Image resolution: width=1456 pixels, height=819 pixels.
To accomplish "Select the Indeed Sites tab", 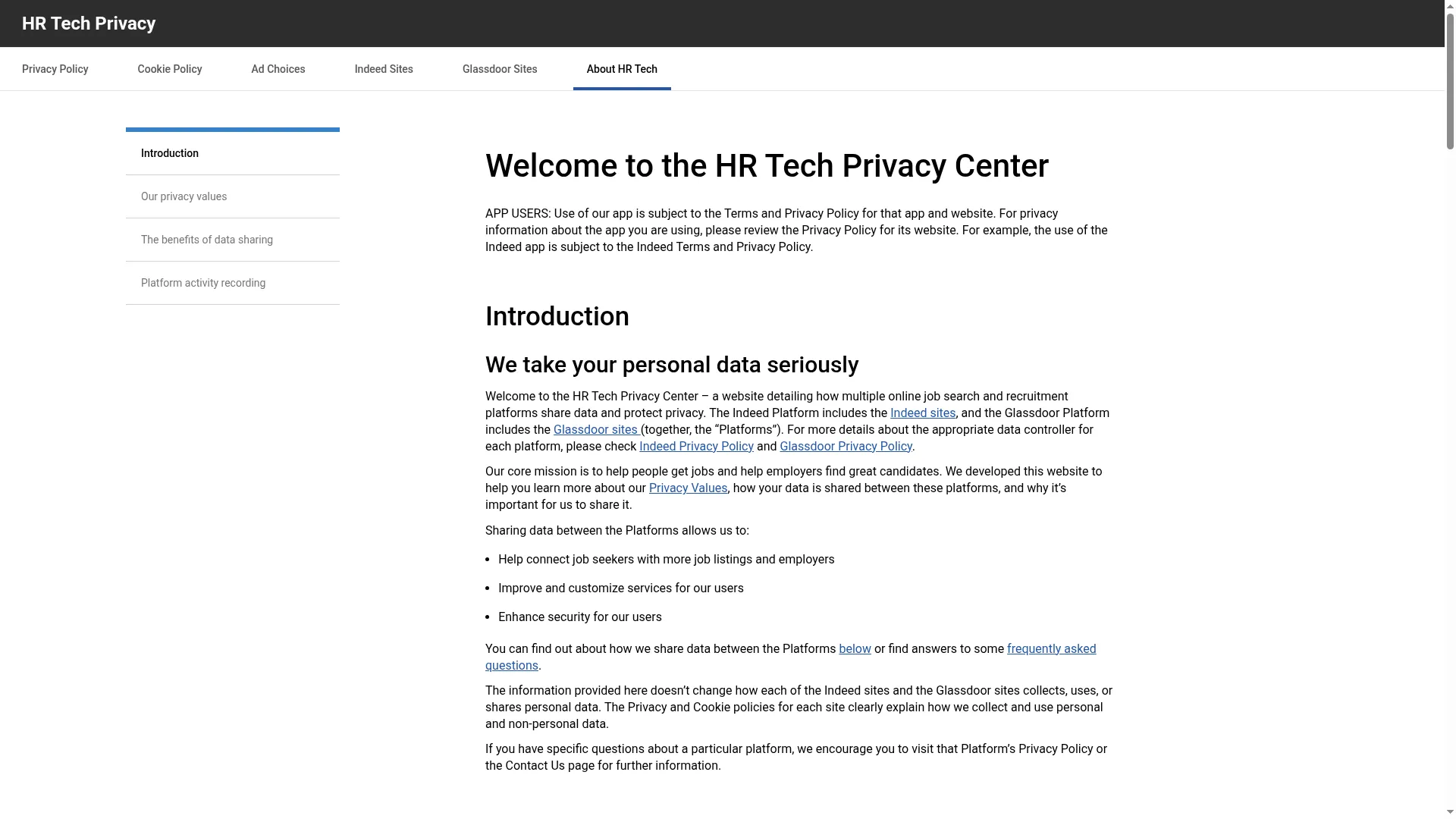I will pyautogui.click(x=384, y=69).
